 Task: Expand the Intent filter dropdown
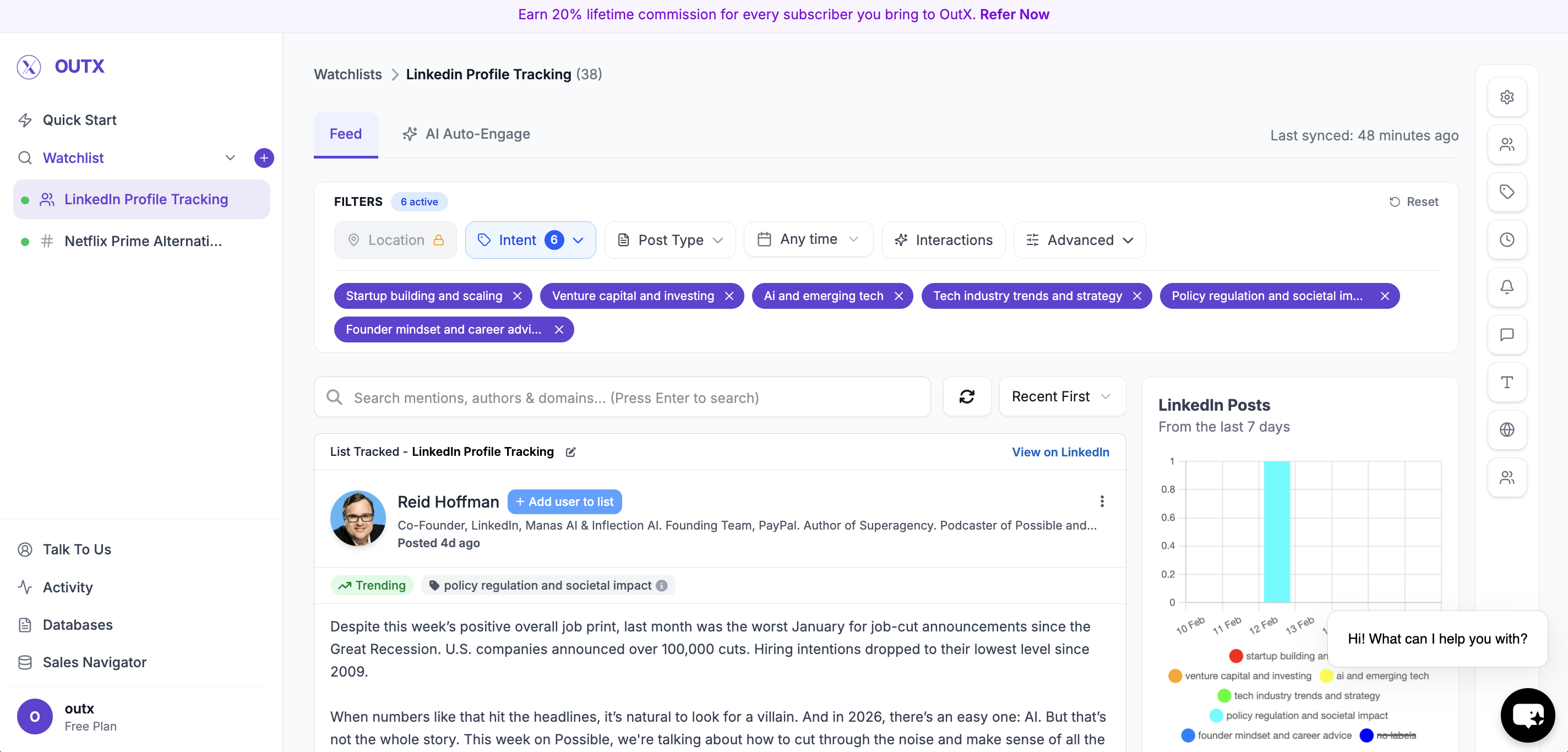[530, 241]
